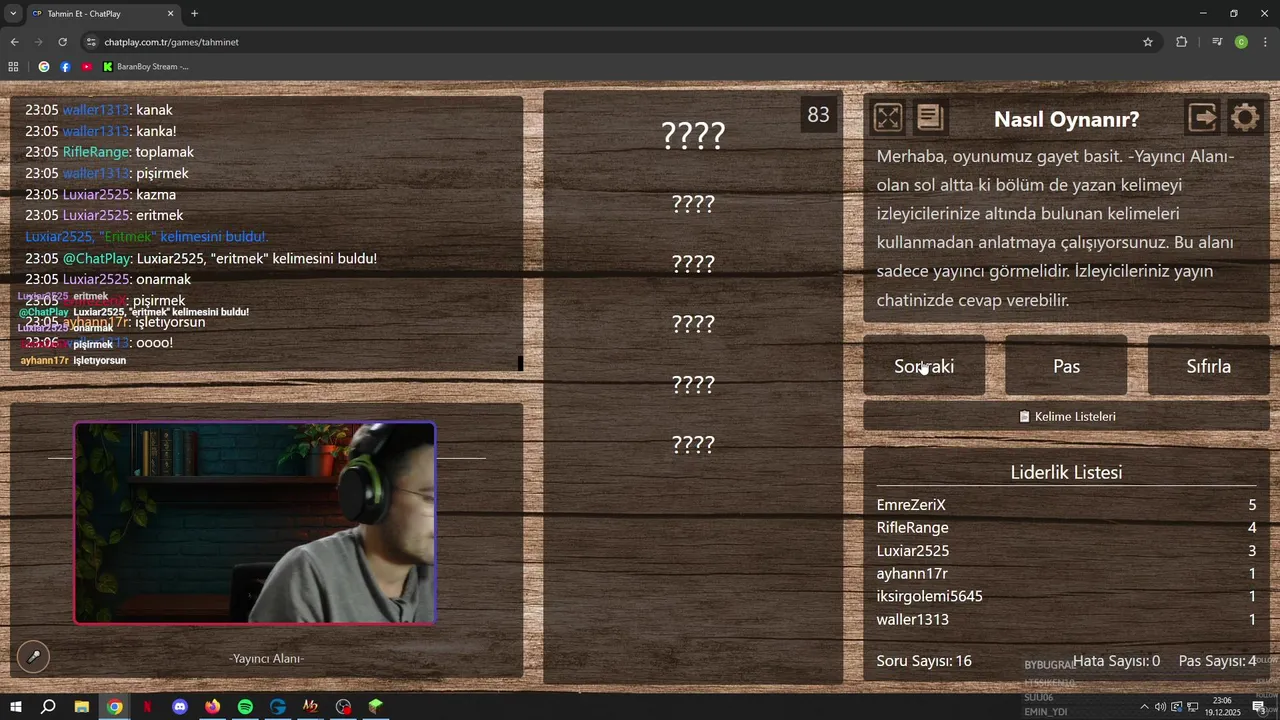Open OBS Studio from the taskbar

(343, 707)
